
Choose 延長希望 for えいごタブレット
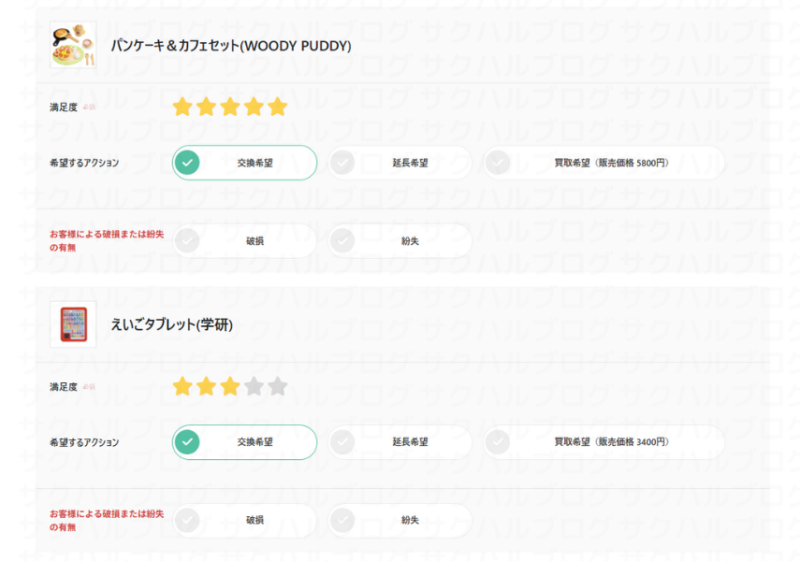(x=399, y=442)
